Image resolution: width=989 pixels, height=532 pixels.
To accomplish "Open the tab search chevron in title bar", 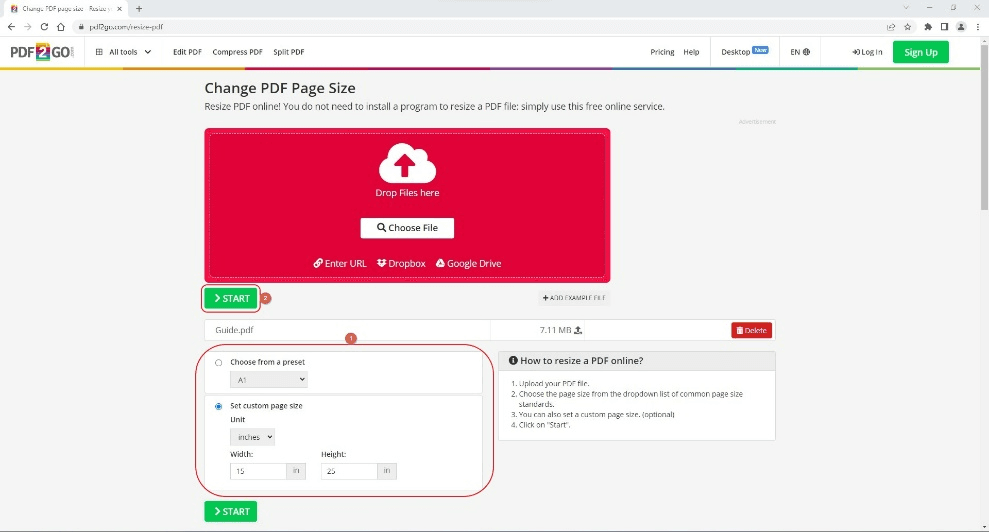I will click(x=906, y=8).
